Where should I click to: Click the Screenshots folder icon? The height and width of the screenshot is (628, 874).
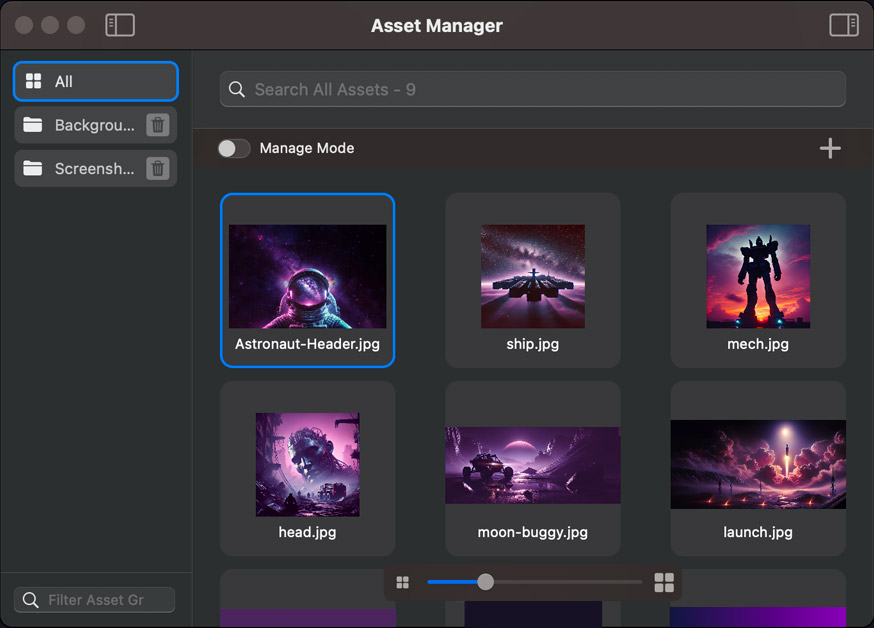pyautogui.click(x=33, y=168)
